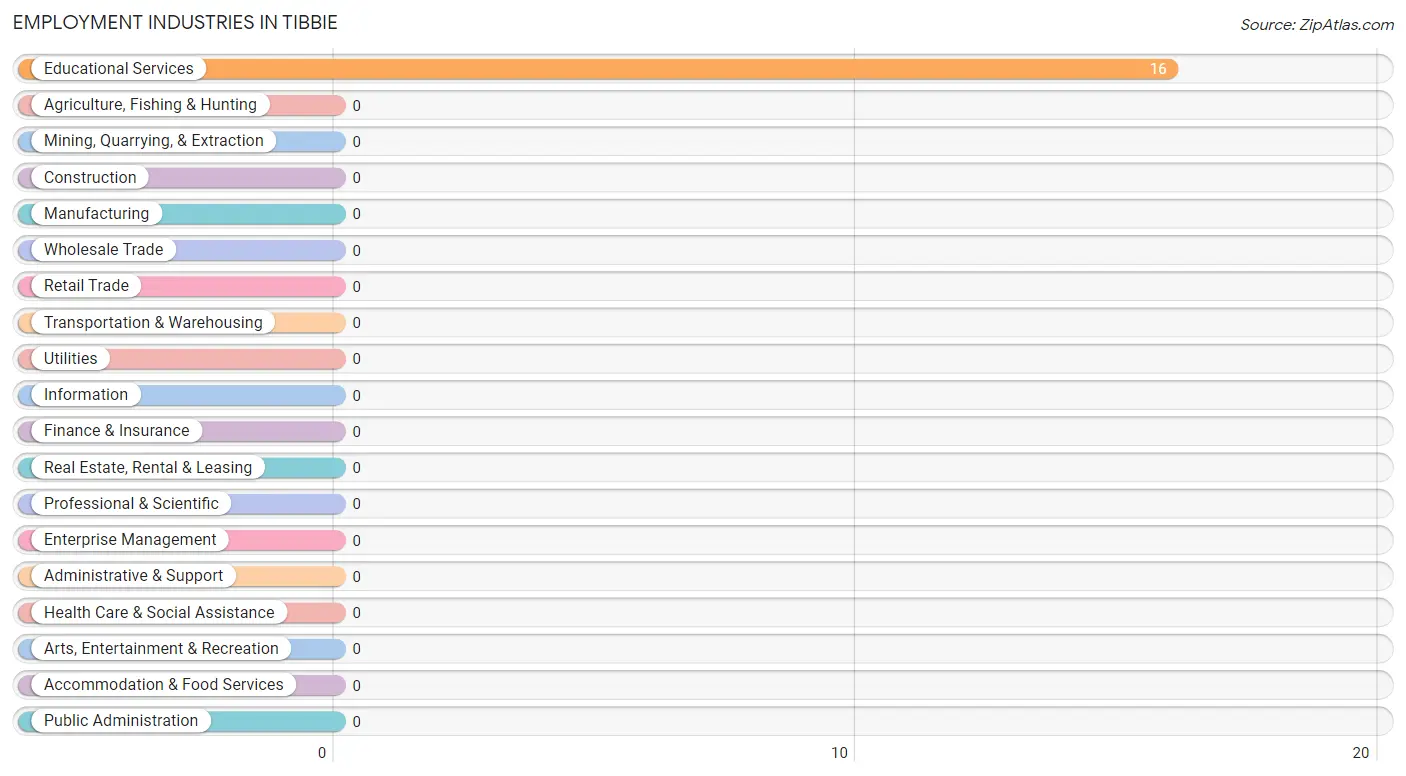The height and width of the screenshot is (776, 1406).
Task: Click the 0 value beside Retail Trade
Action: click(x=356, y=287)
